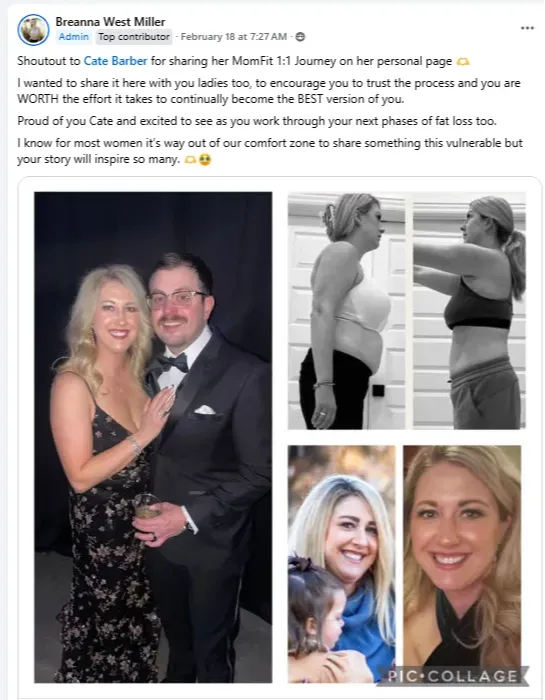Click the teary-eyed face emoji

(205, 159)
